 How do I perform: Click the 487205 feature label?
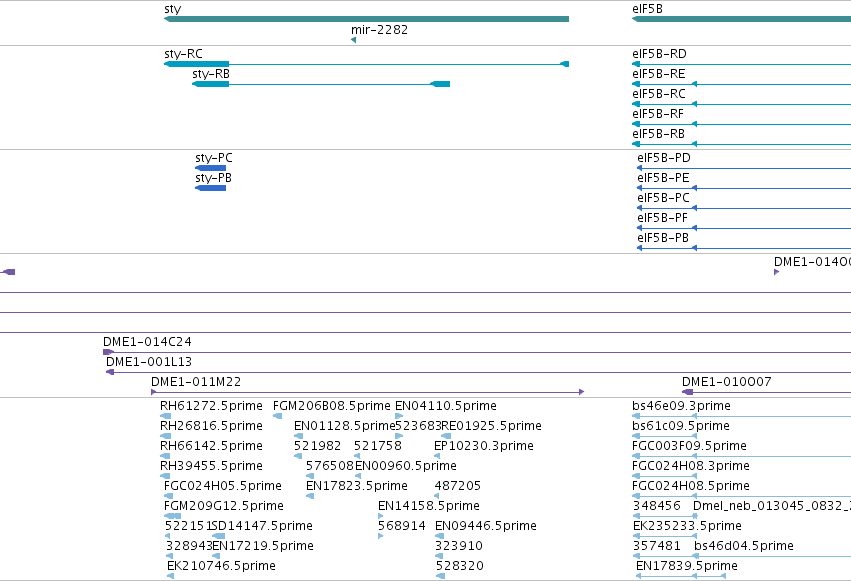coord(458,486)
